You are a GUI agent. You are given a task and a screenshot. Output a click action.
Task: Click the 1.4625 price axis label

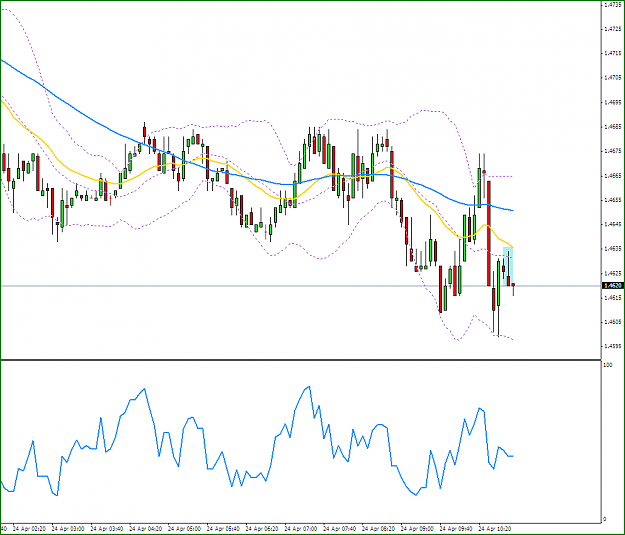[x=612, y=273]
